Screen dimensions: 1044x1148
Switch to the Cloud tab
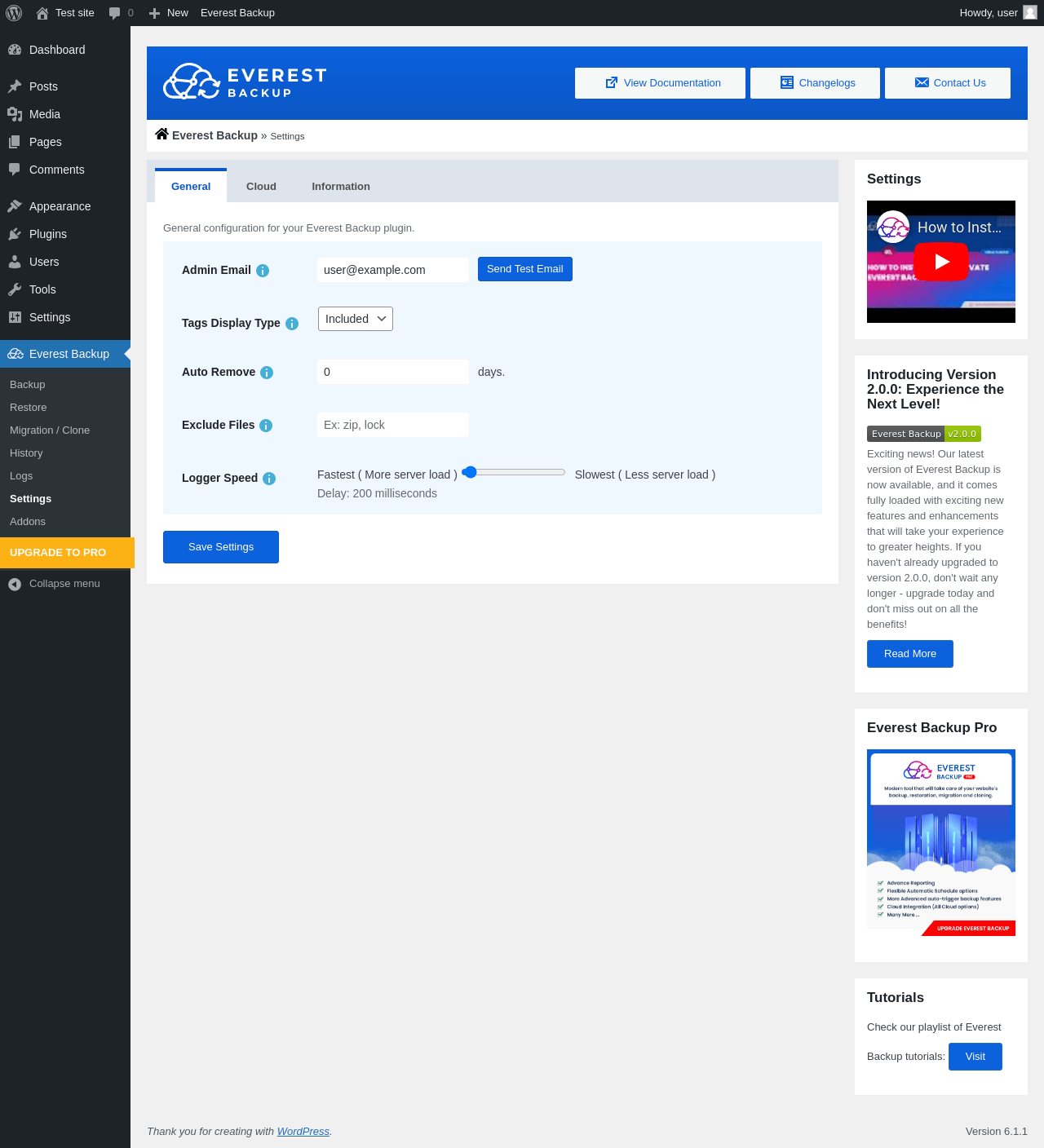(261, 186)
